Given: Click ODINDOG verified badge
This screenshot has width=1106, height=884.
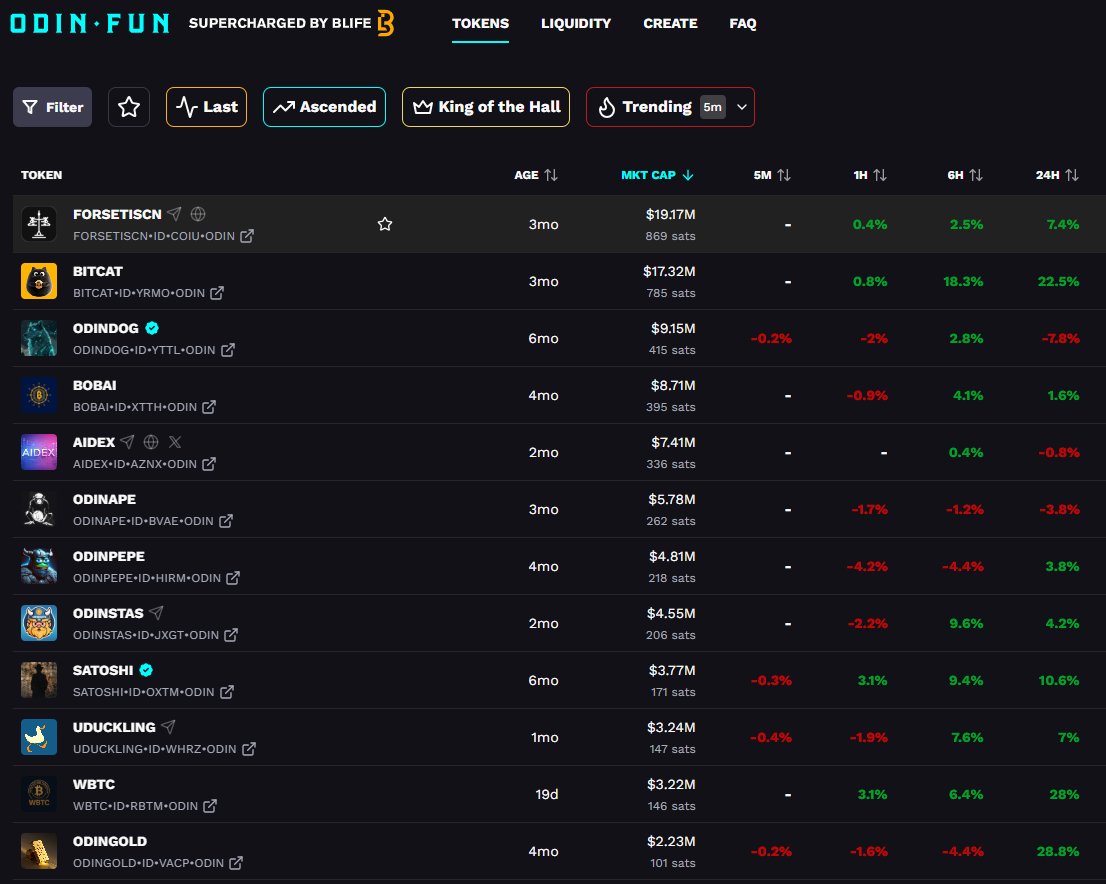Looking at the screenshot, I should tap(152, 328).
